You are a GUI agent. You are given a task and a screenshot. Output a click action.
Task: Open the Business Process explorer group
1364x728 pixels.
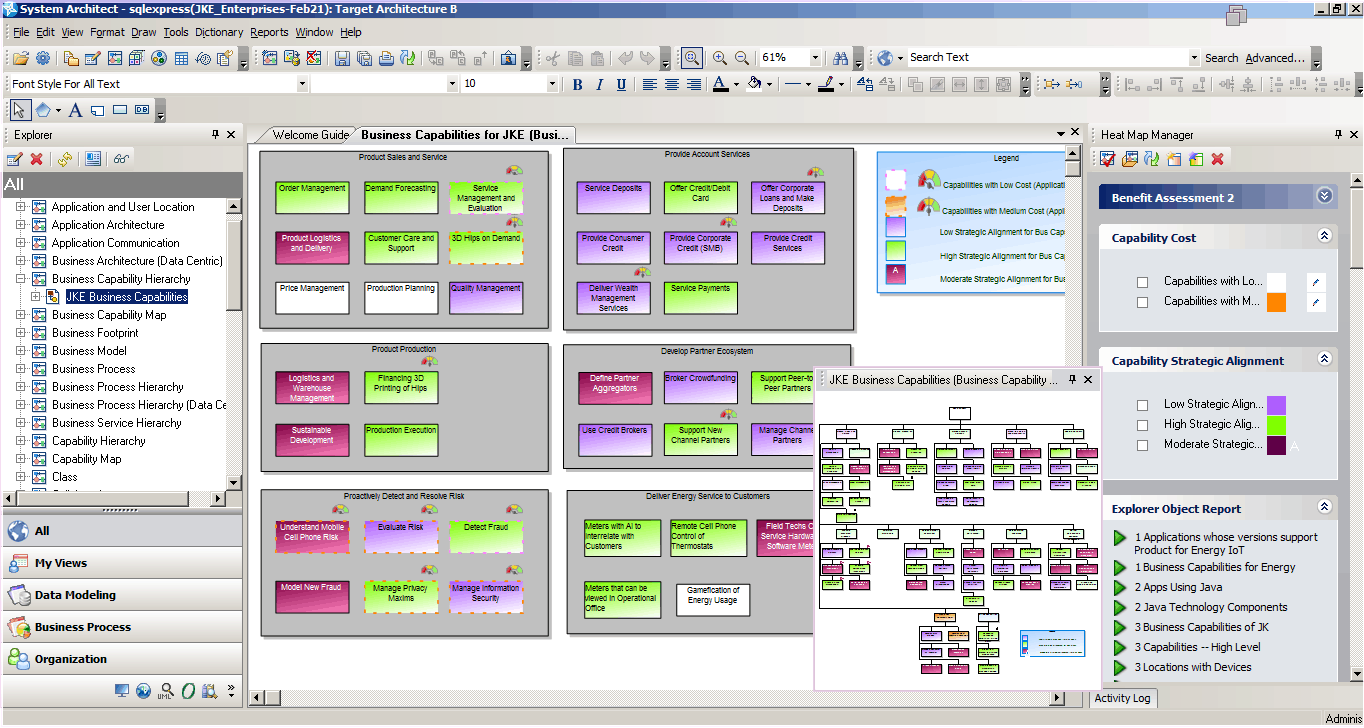pyautogui.click(x=122, y=627)
